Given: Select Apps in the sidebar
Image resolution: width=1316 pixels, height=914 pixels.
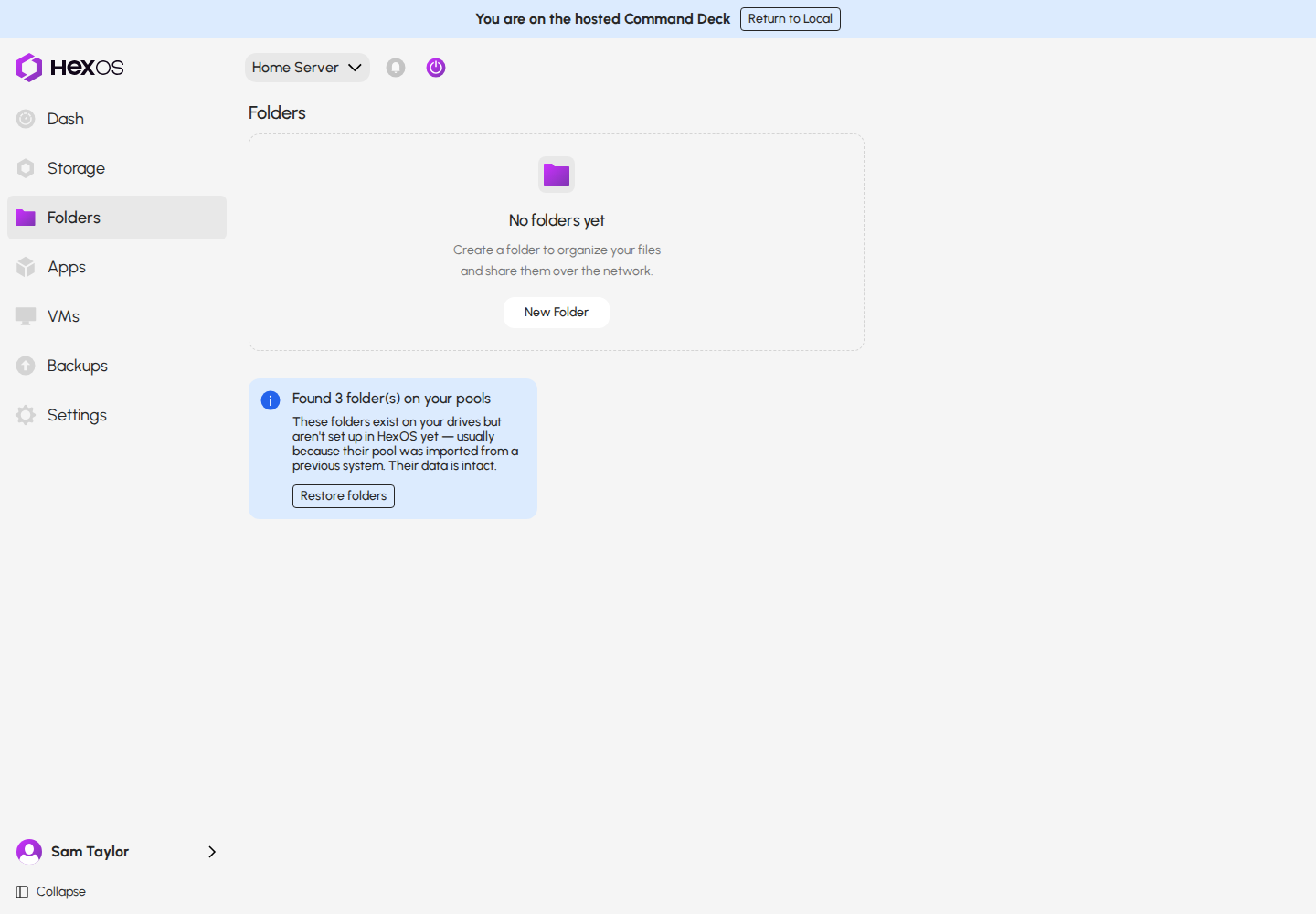Looking at the screenshot, I should click(x=117, y=267).
